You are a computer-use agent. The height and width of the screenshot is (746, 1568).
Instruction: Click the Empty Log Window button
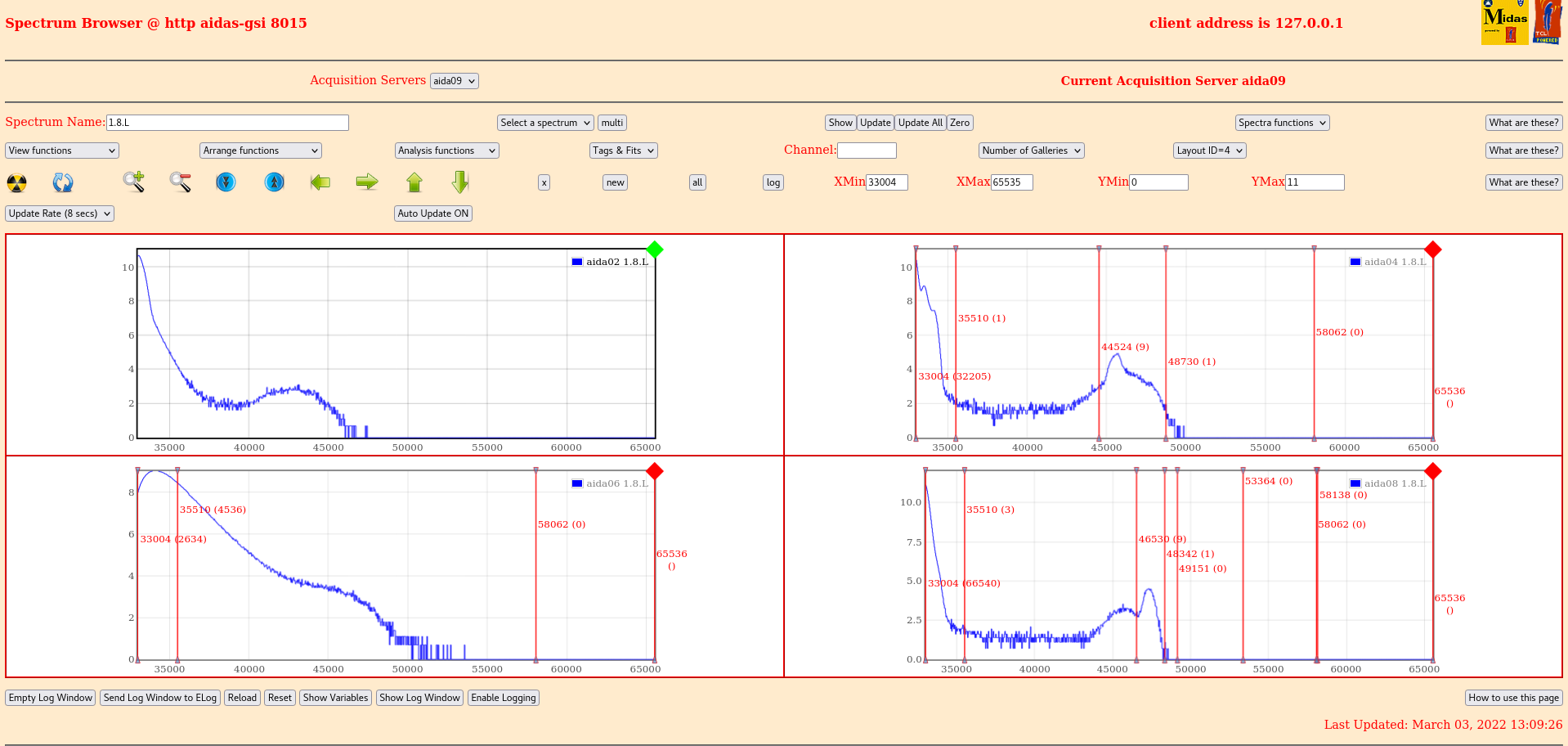(51, 698)
